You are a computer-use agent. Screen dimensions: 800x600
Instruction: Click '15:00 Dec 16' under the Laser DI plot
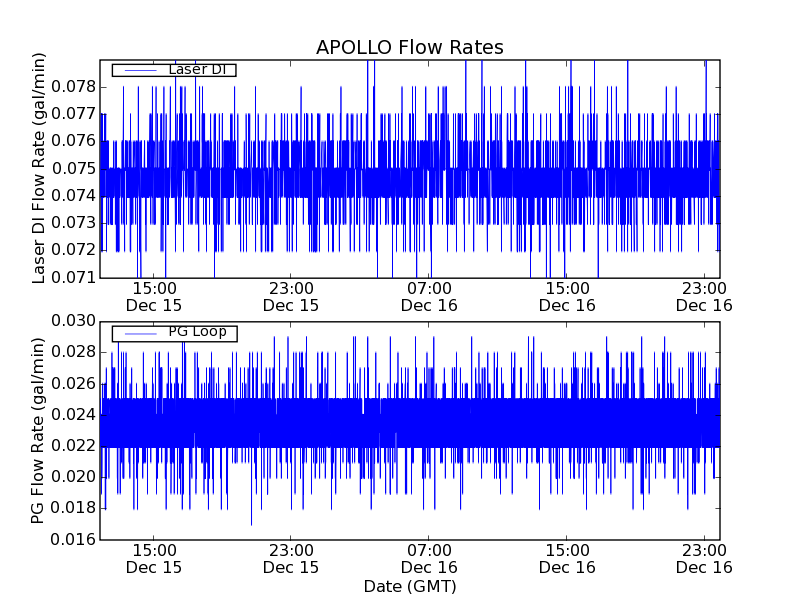[567, 297]
